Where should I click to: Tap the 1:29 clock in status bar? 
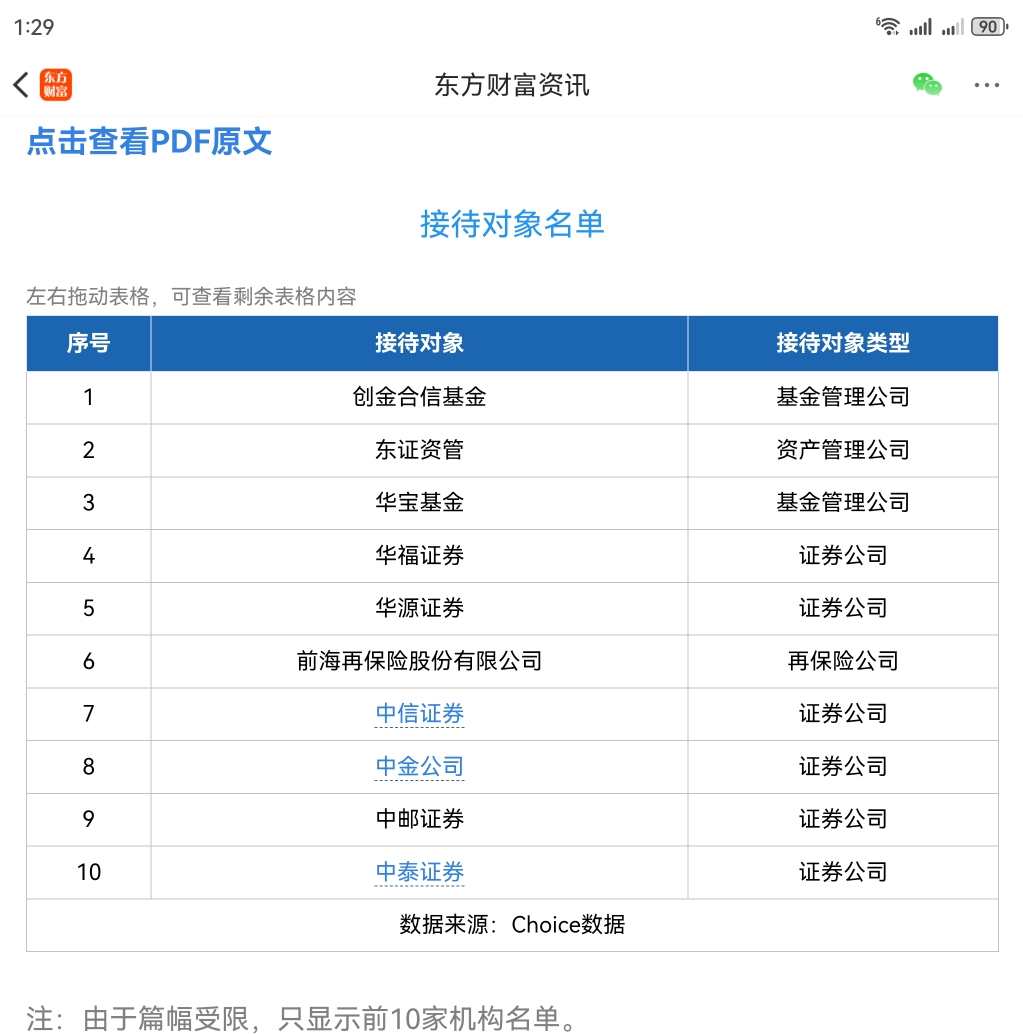pyautogui.click(x=34, y=27)
